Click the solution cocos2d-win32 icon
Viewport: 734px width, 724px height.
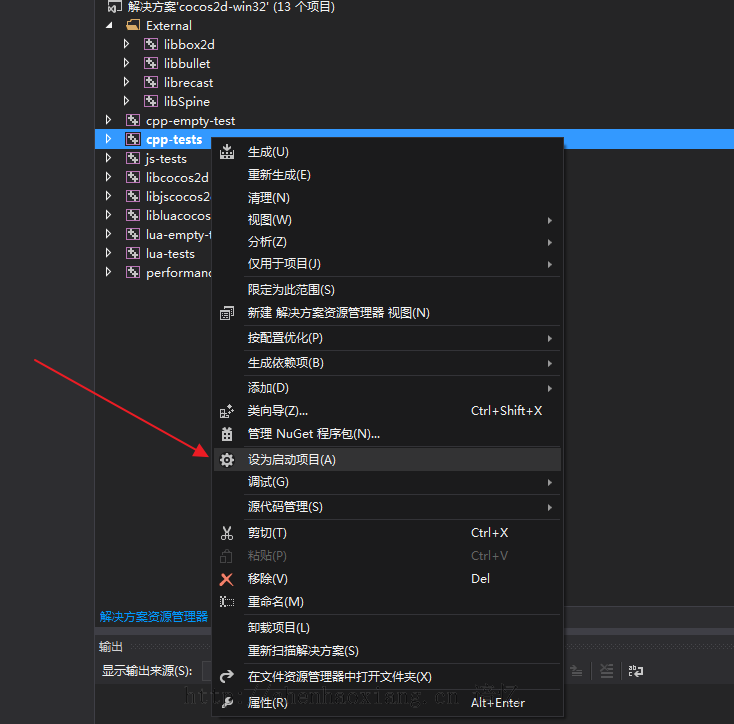coord(115,6)
